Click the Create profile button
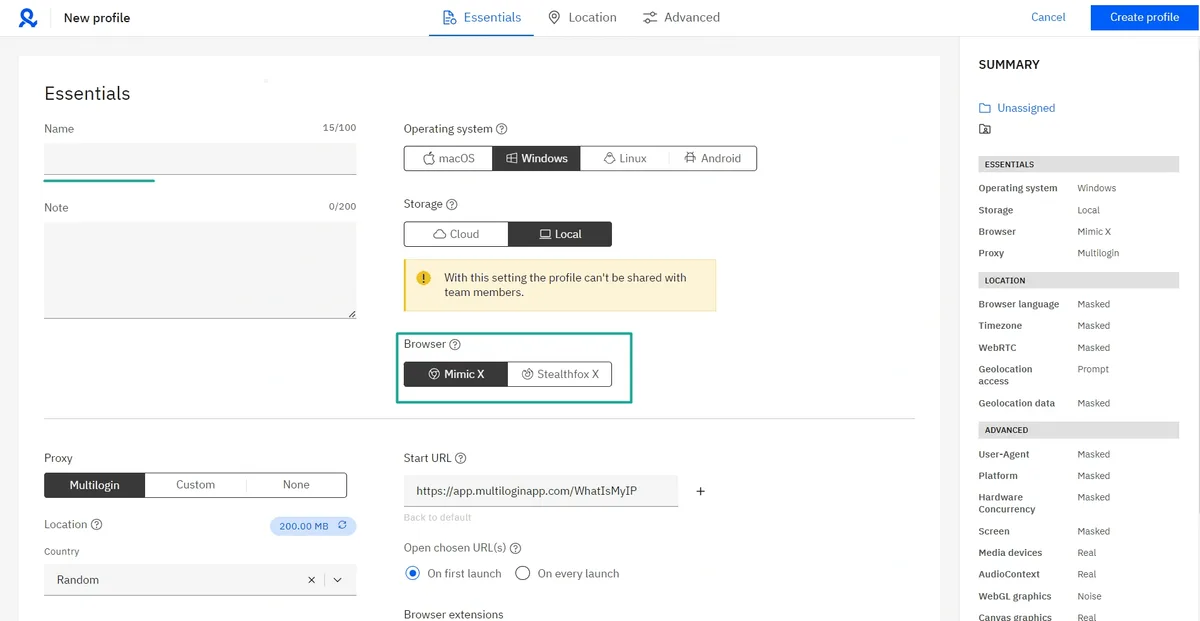 1145,17
